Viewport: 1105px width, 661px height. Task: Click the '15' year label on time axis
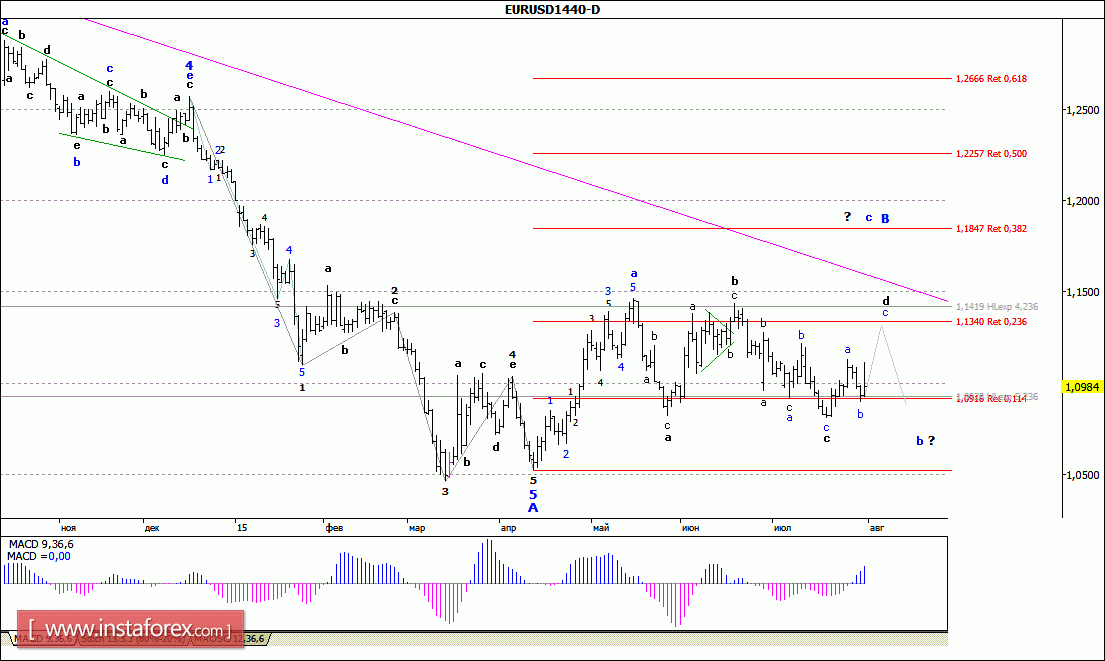[x=242, y=528]
